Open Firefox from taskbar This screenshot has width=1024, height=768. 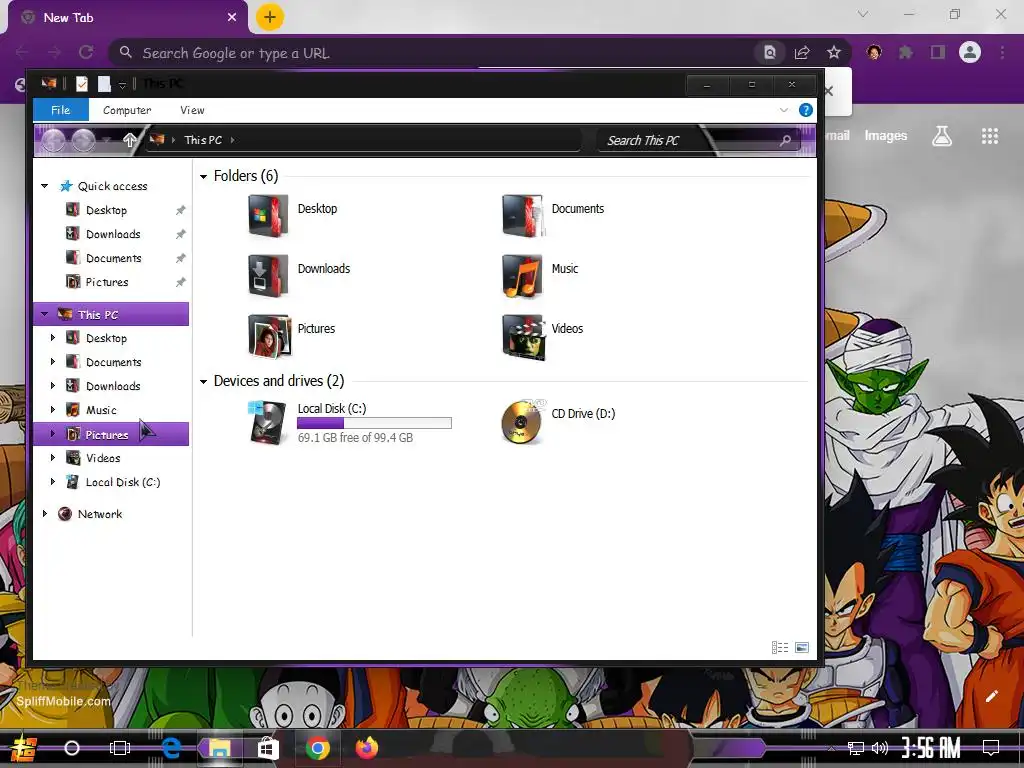tap(367, 748)
